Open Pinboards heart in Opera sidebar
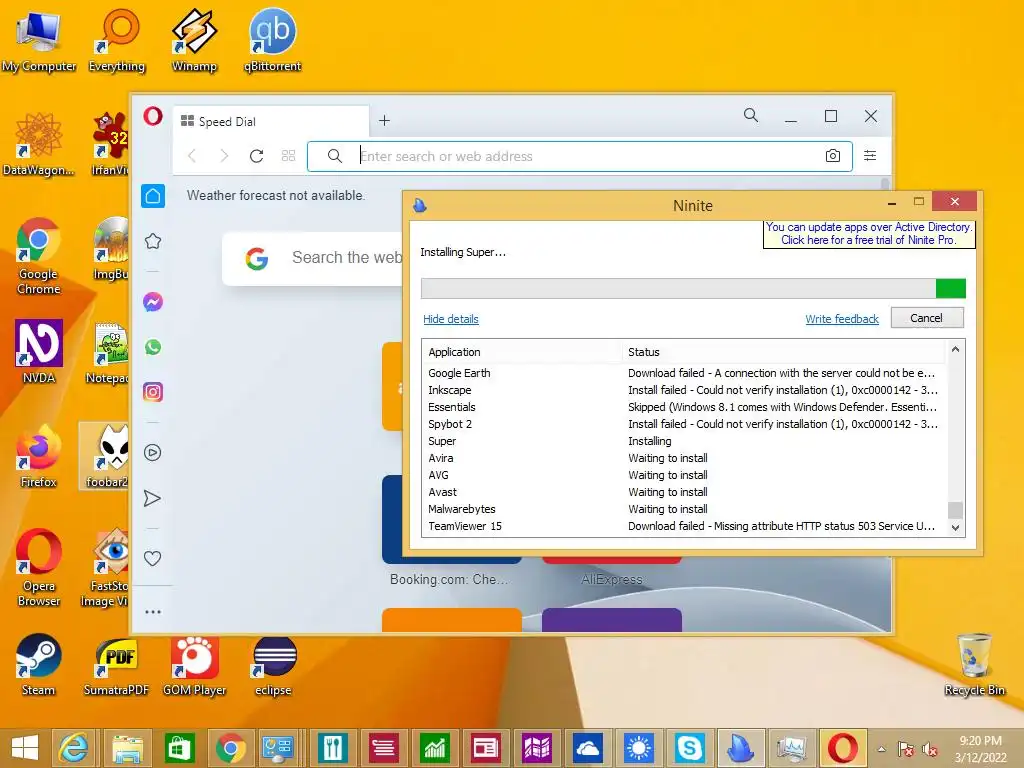 coord(152,558)
